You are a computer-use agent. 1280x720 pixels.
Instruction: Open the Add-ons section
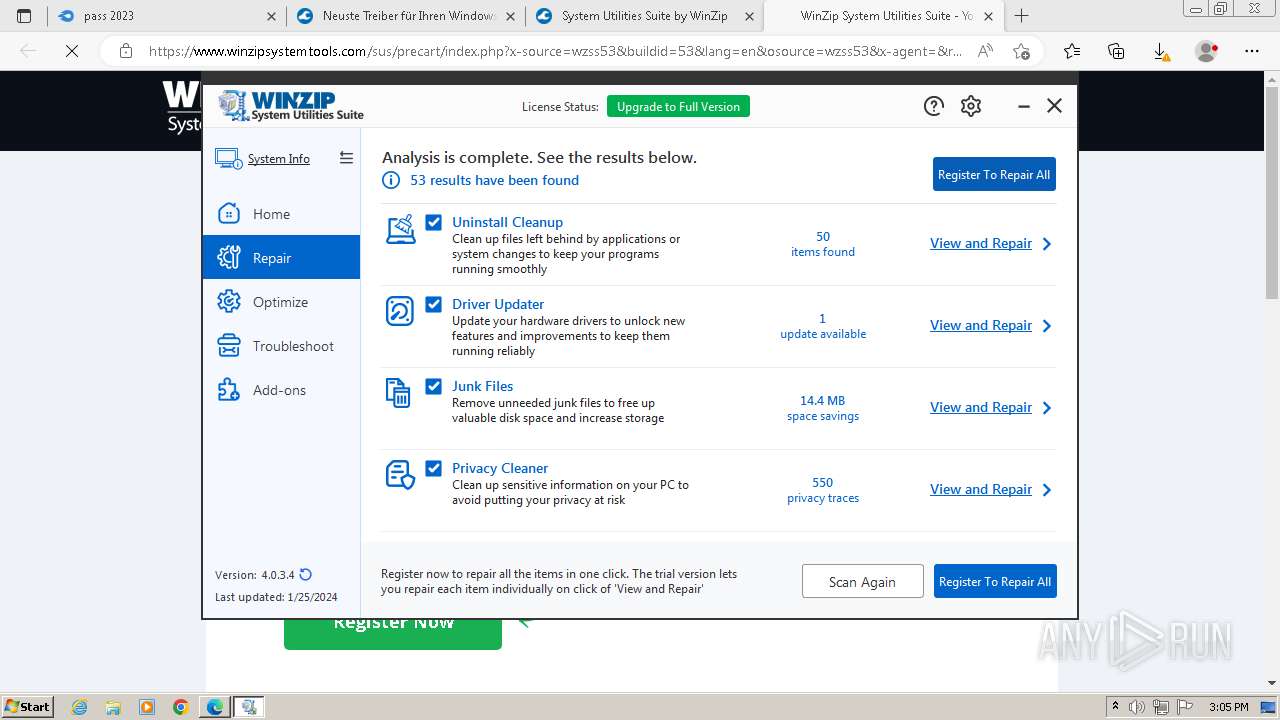(281, 390)
